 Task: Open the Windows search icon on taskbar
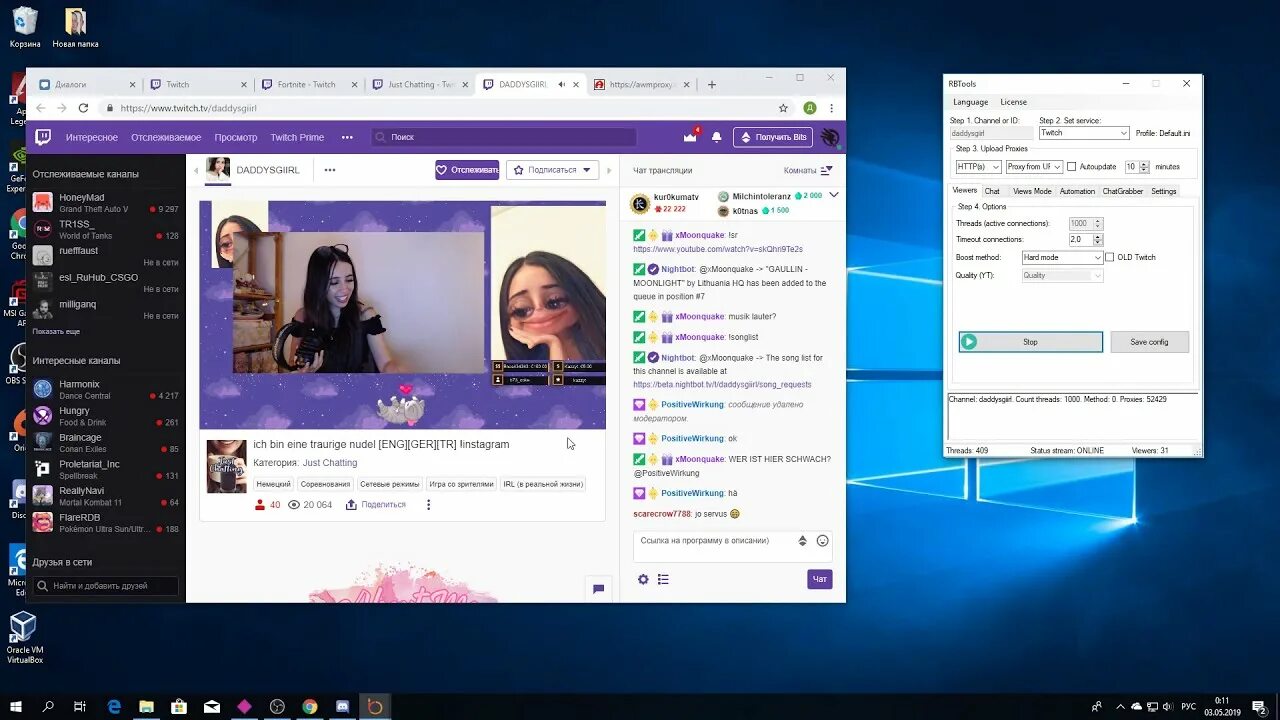(48, 706)
